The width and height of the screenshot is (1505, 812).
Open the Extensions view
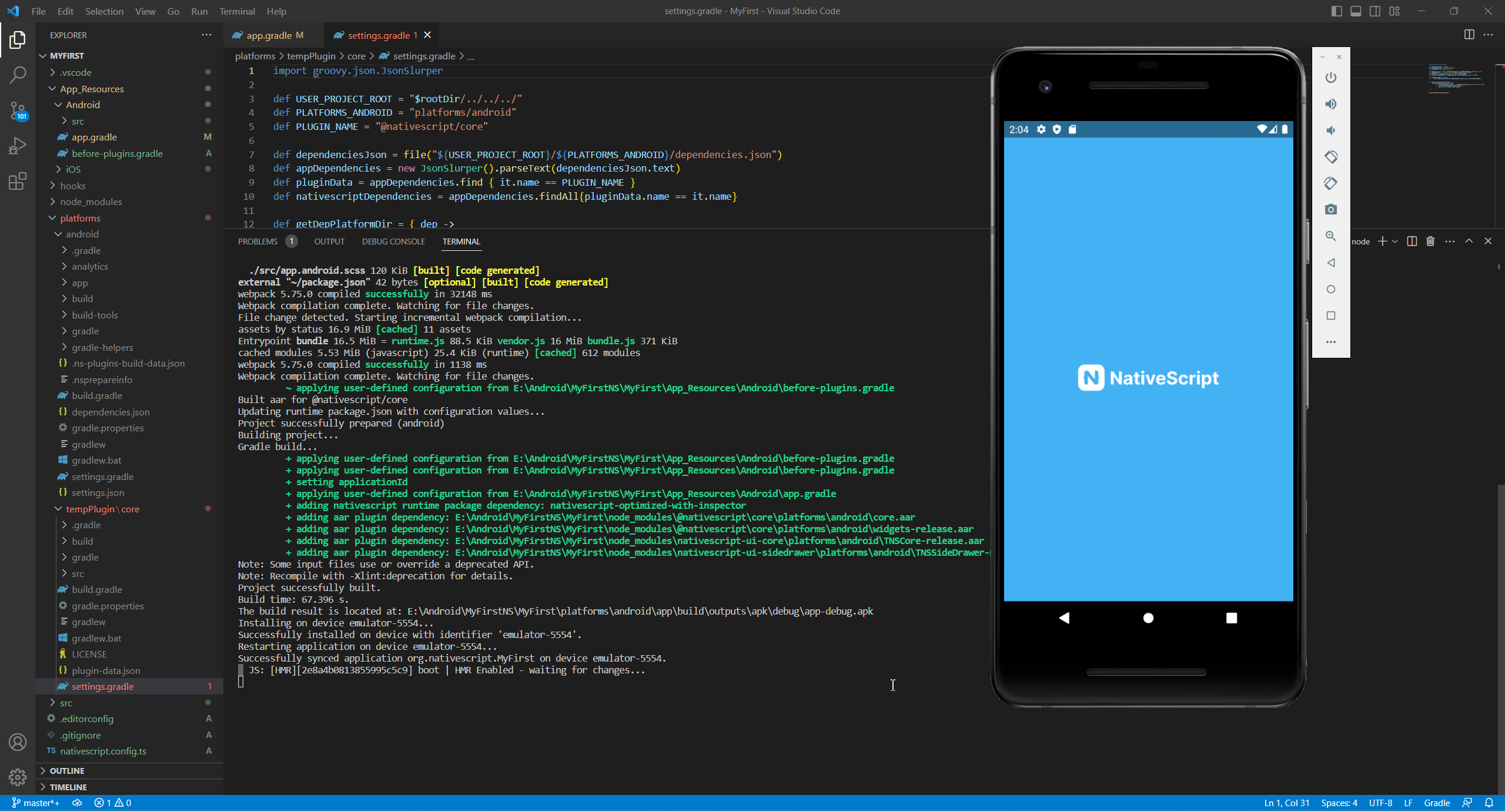(18, 181)
